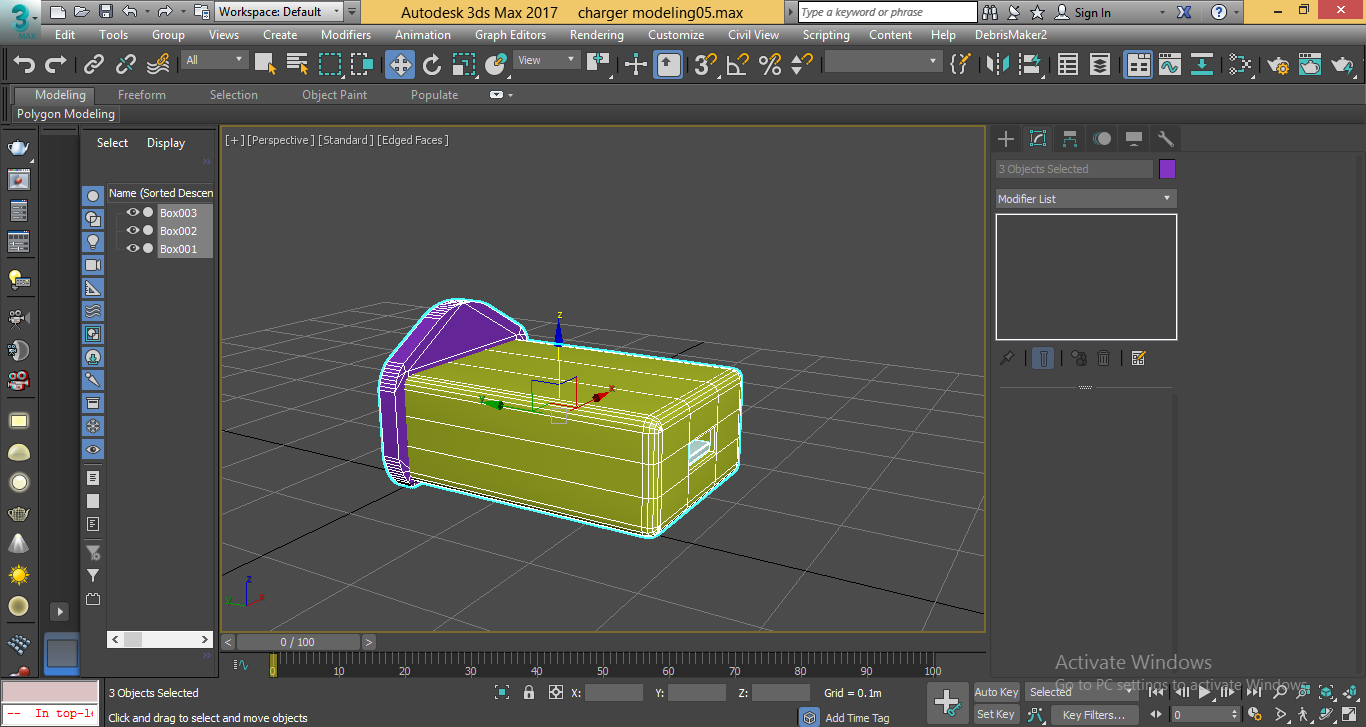
Task: Open the Selected key filter dropdown
Action: pos(1082,692)
